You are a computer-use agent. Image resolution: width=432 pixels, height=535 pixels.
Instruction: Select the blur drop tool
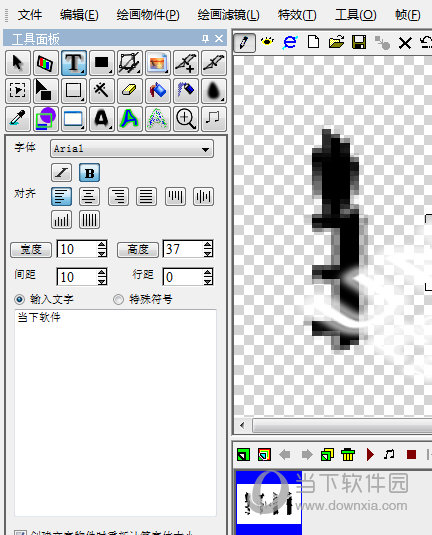coord(214,91)
